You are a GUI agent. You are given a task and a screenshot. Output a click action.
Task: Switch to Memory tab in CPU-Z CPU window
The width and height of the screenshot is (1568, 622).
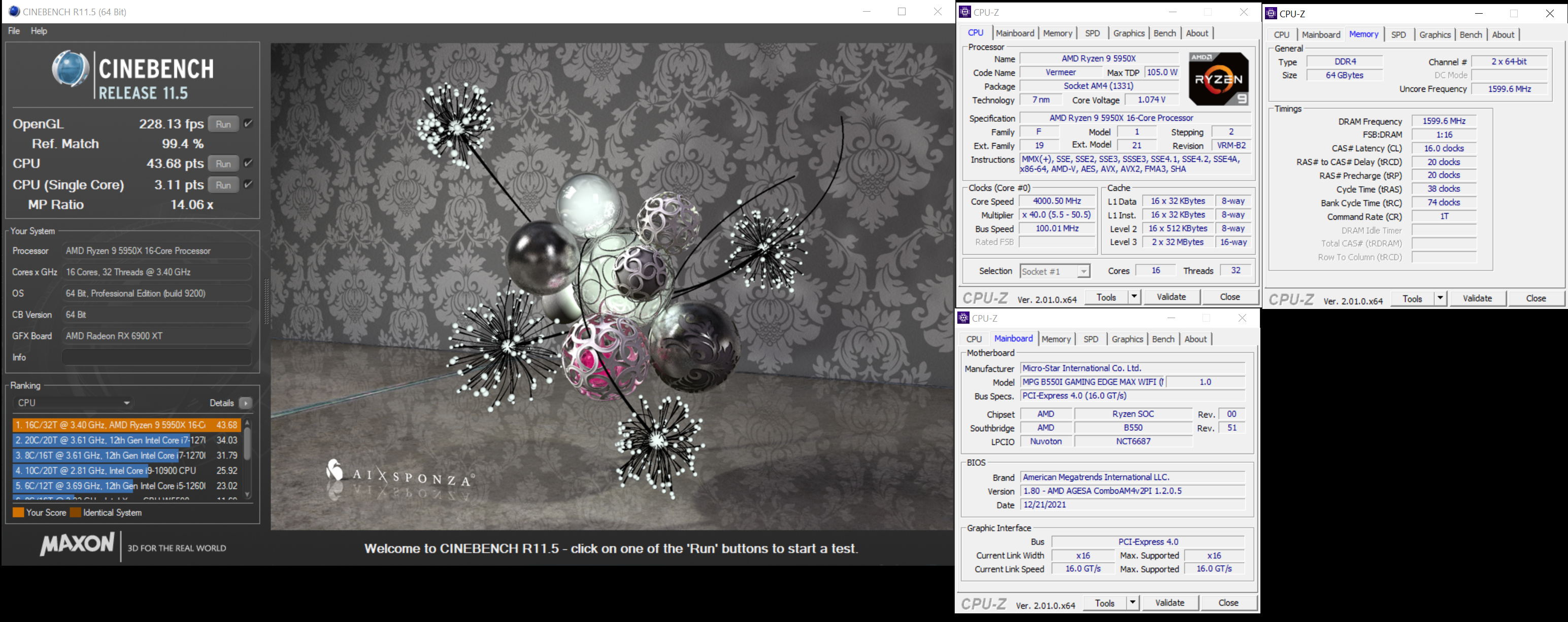pyautogui.click(x=1057, y=33)
